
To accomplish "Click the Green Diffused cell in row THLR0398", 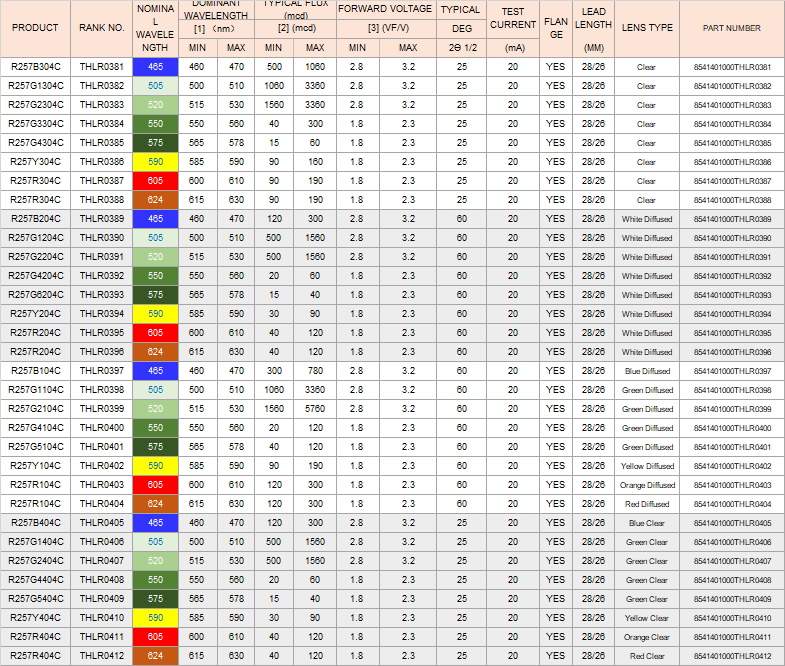I will click(647, 390).
